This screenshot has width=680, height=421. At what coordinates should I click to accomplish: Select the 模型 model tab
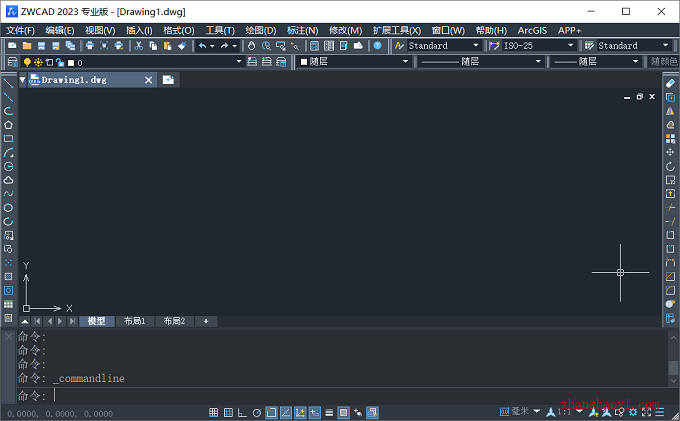[x=96, y=321]
